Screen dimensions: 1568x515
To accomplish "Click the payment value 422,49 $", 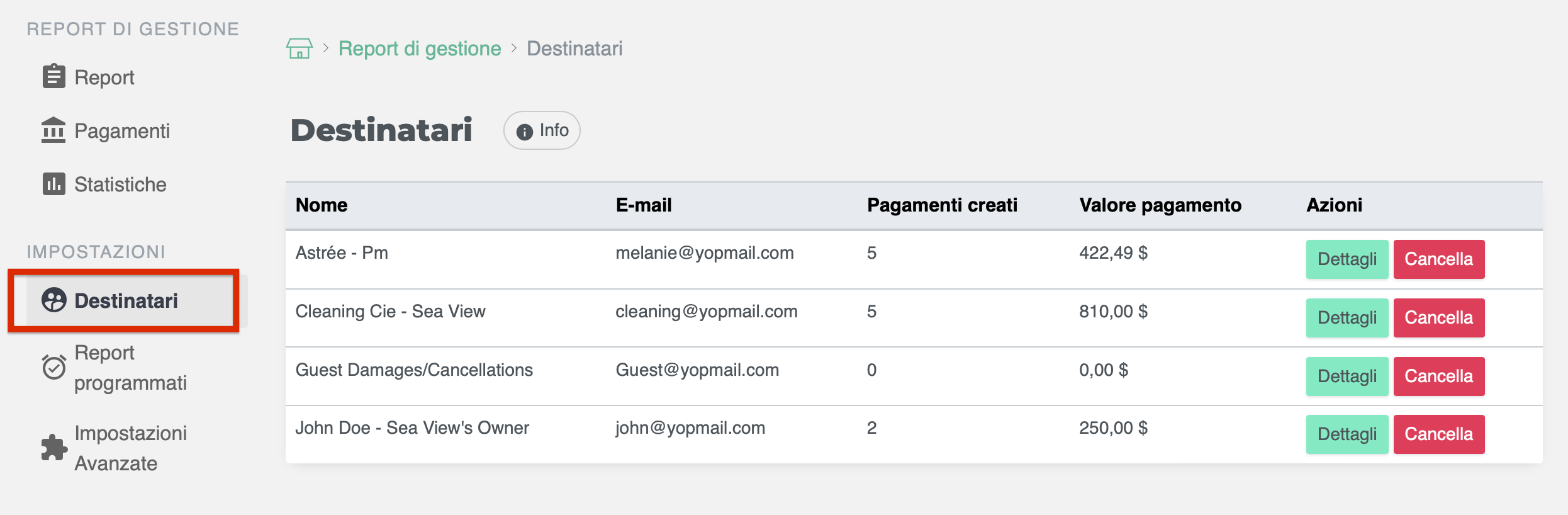I will tap(1113, 253).
